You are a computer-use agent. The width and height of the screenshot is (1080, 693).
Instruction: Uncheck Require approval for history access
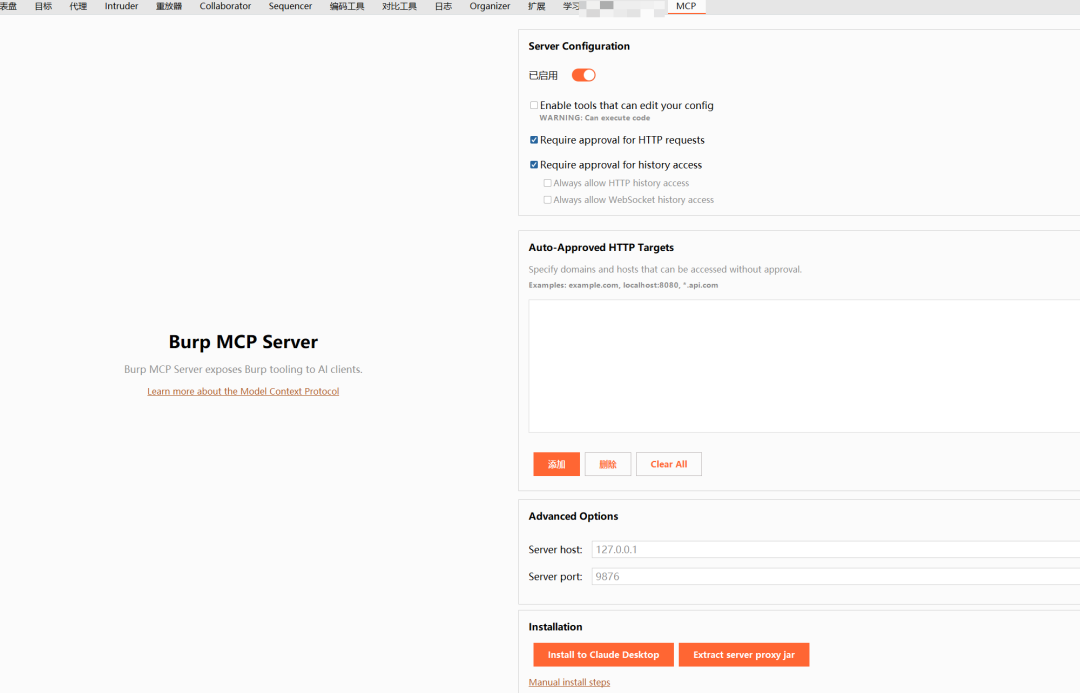[x=534, y=165]
